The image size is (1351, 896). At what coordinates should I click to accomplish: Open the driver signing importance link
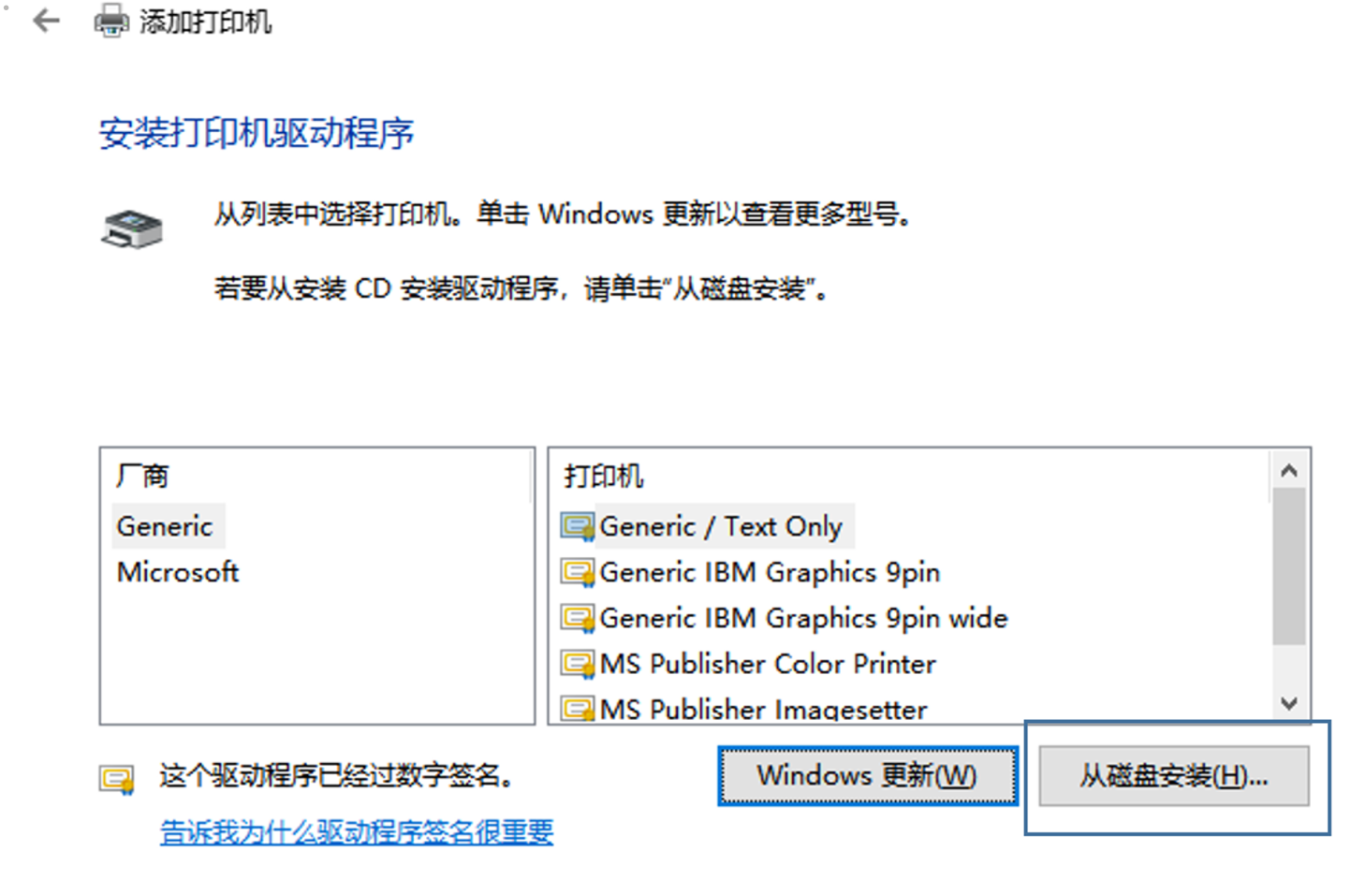tap(357, 832)
